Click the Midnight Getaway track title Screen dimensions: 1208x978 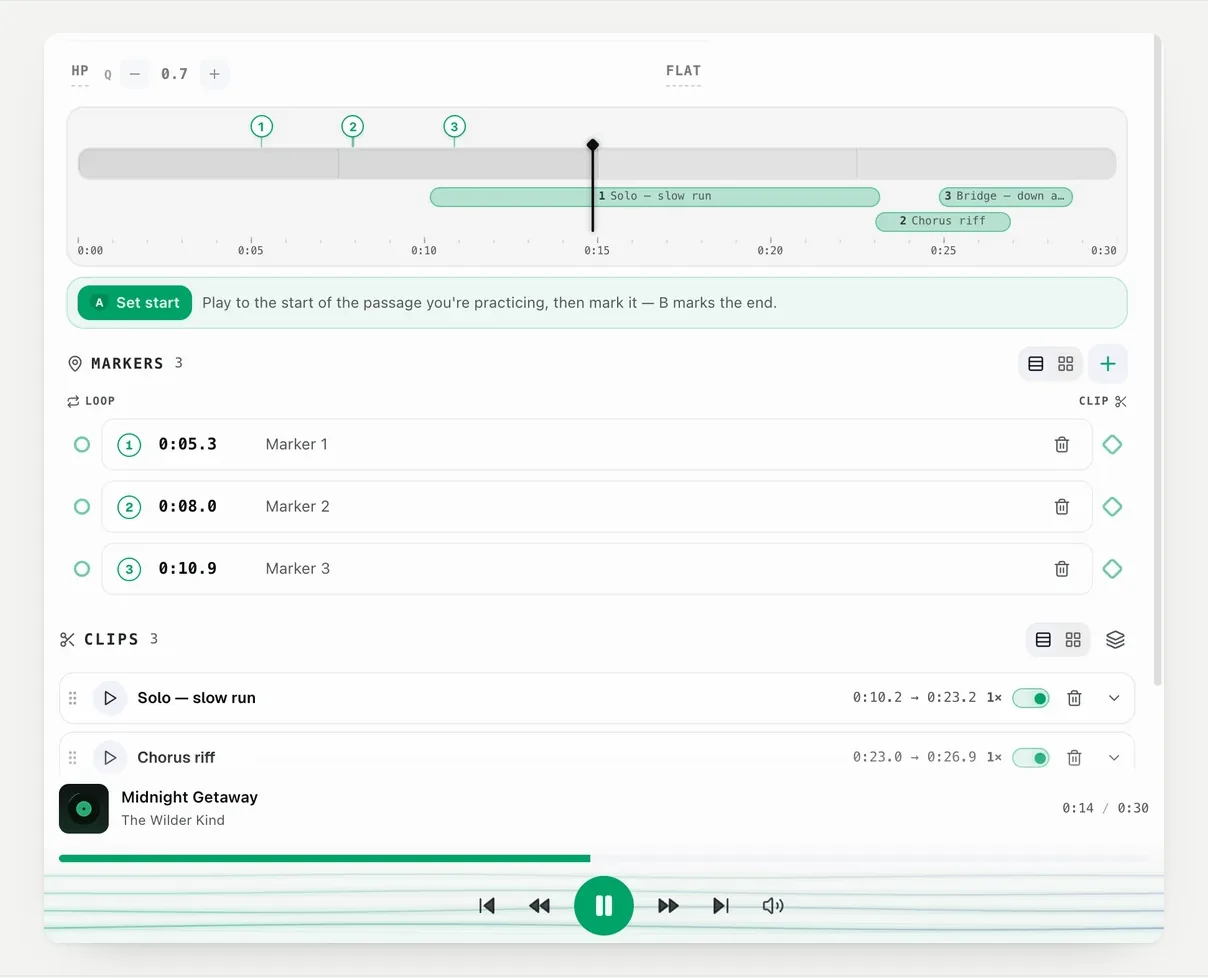click(x=189, y=797)
